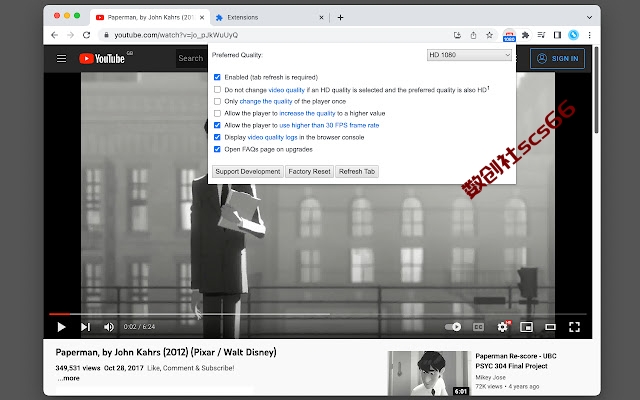The image size is (640, 400).
Task: Go forward using browser forward arrow
Action: point(70,35)
